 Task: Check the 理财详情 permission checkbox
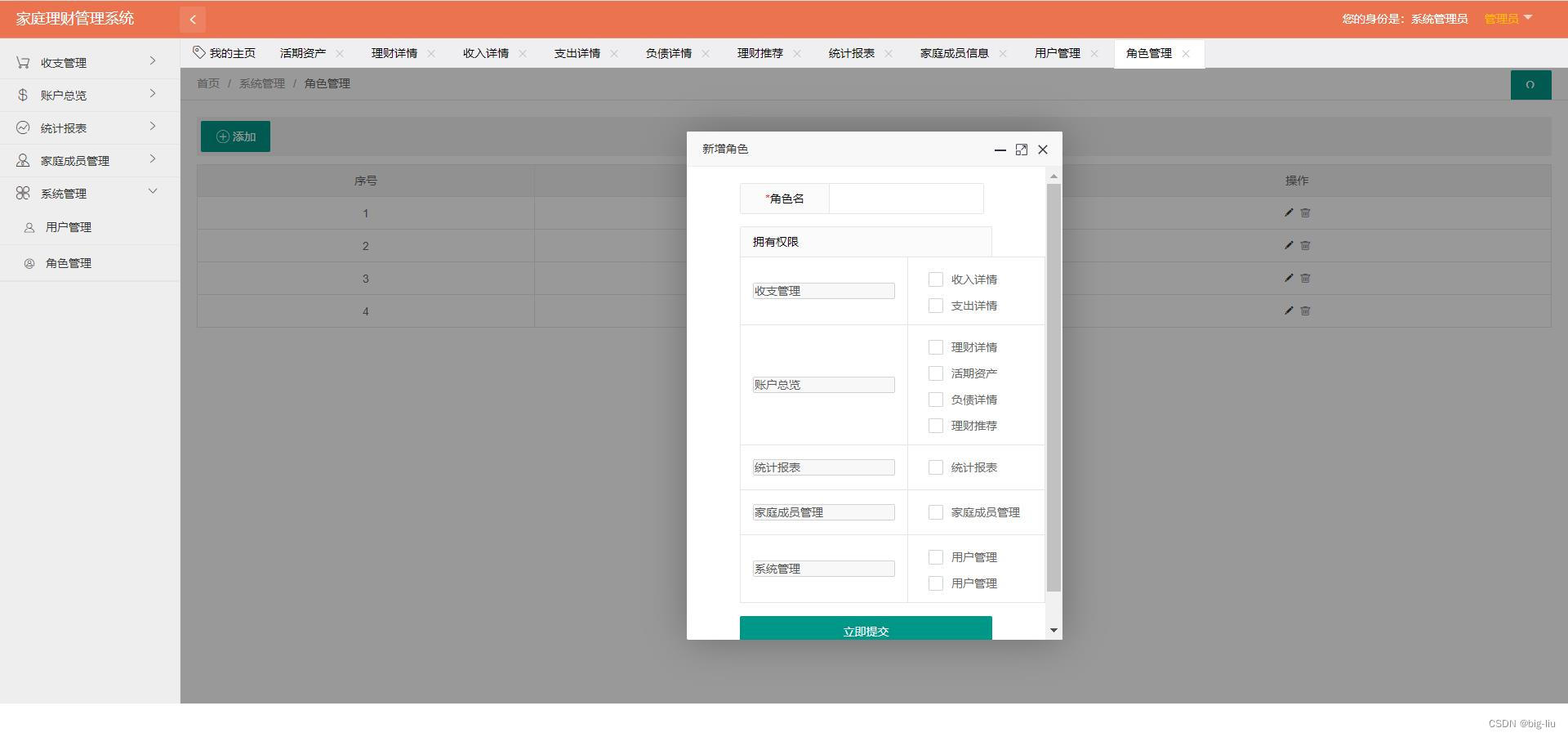936,347
